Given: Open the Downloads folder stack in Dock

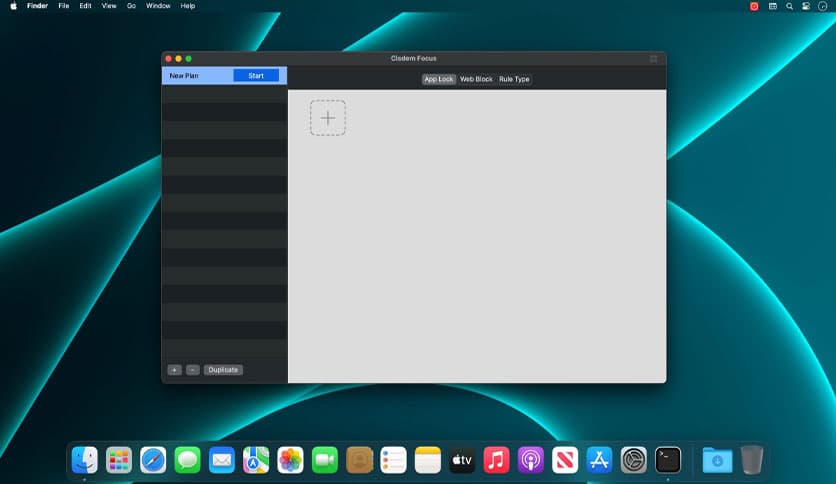Looking at the screenshot, I should pyautogui.click(x=717, y=459).
